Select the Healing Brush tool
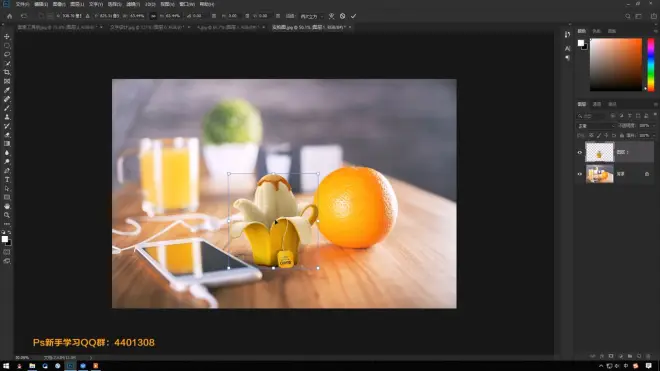The height and width of the screenshot is (371, 660). (x=7, y=99)
